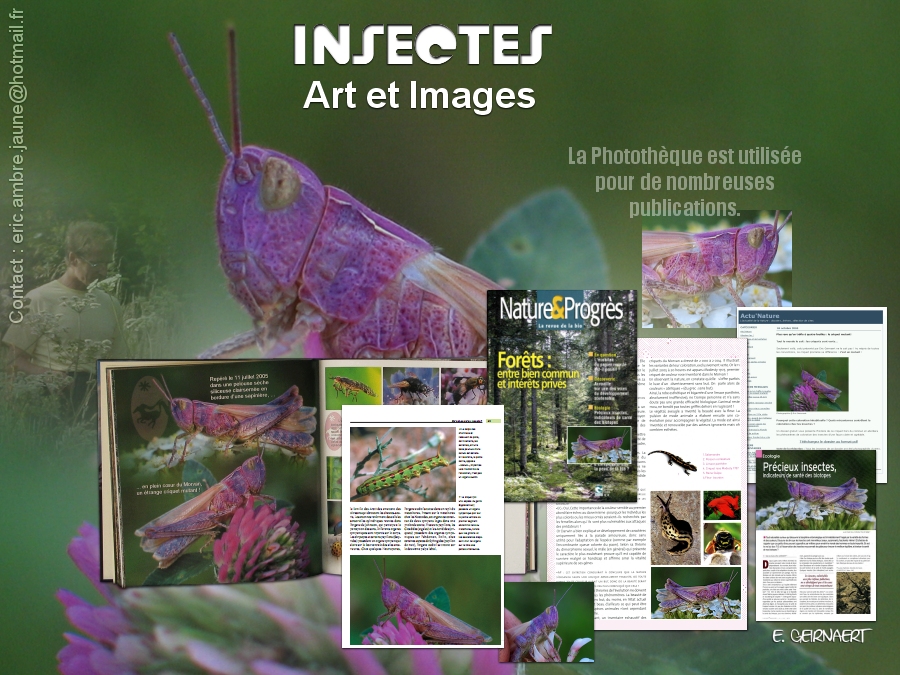Click the "INSECTES" title logo
Image resolution: width=900 pixels, height=675 pixels.
click(x=422, y=44)
